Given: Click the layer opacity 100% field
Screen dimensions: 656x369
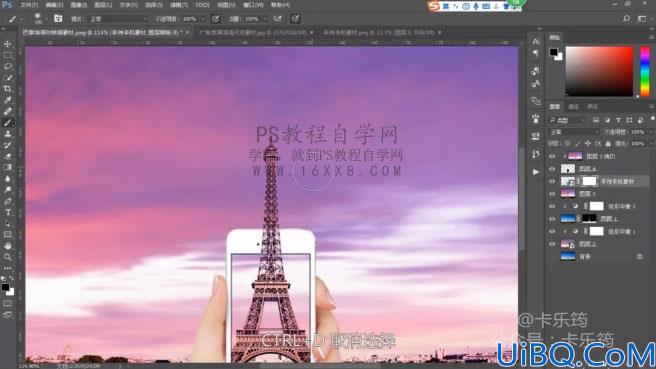Looking at the screenshot, I should click(638, 132).
